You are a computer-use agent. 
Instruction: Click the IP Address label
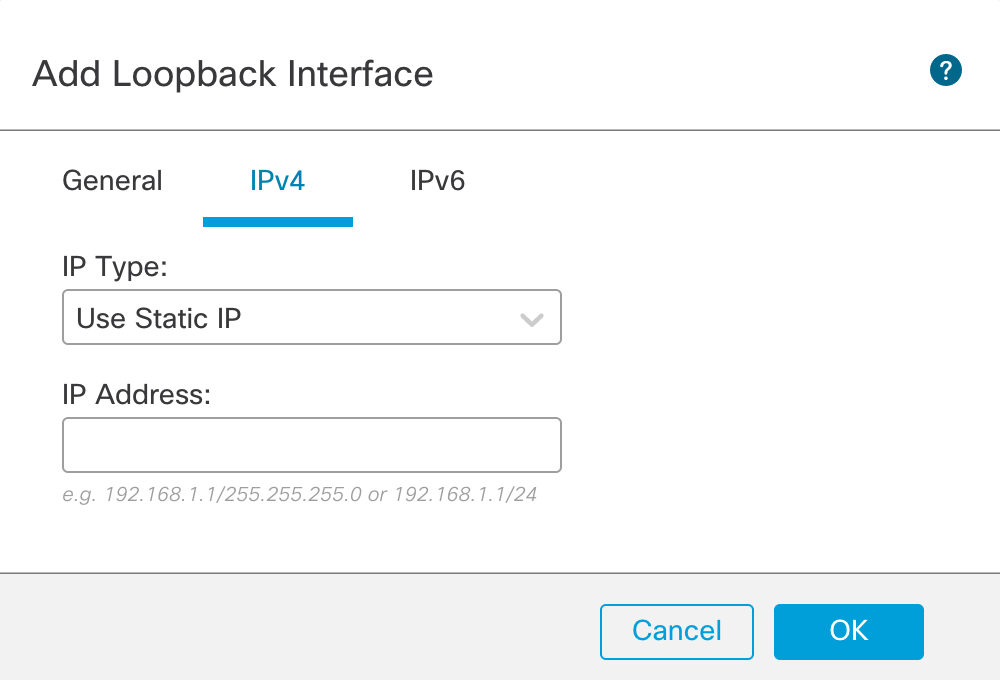[x=137, y=394]
